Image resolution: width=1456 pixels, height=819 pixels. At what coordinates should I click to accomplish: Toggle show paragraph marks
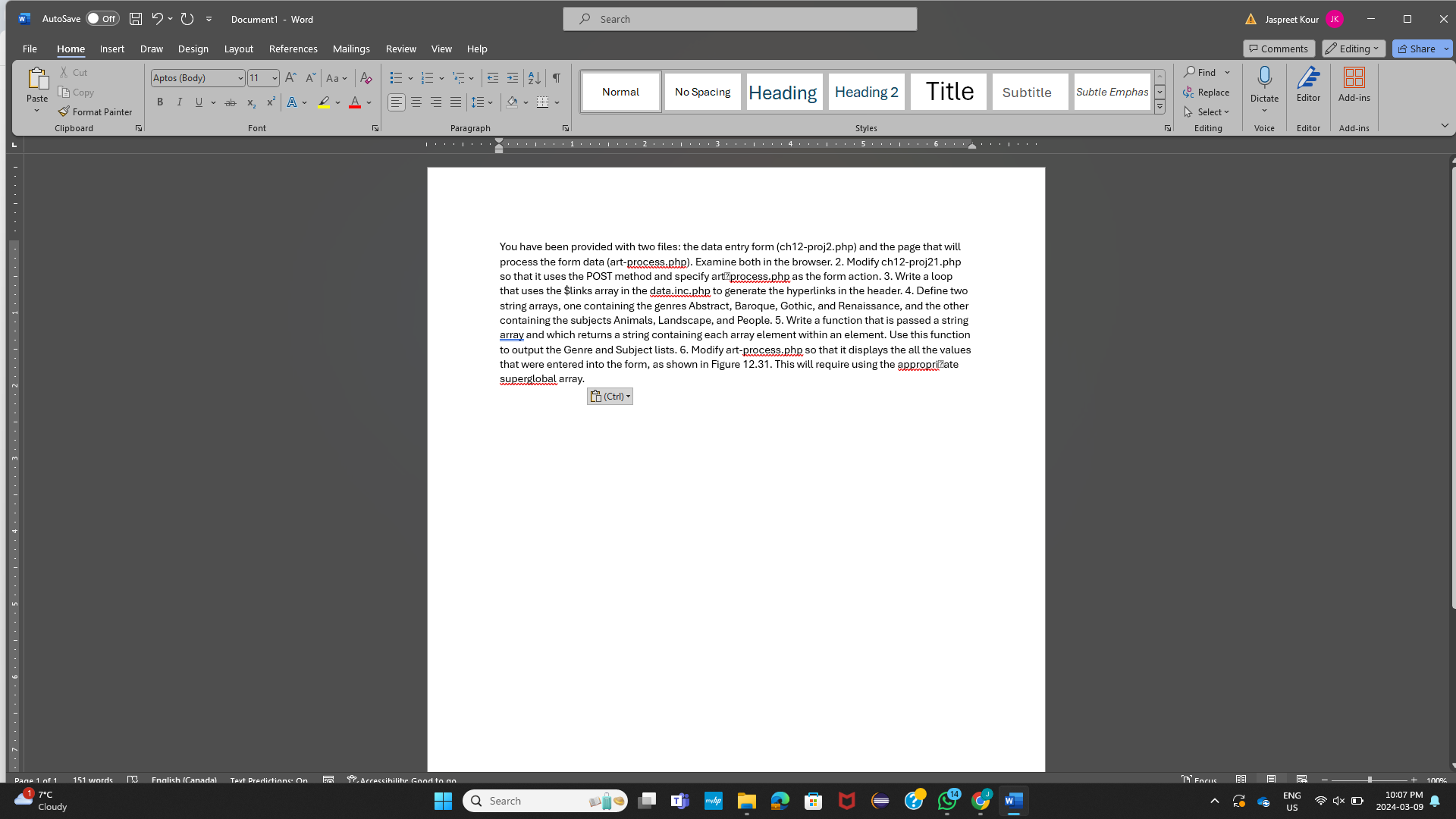pos(556,77)
